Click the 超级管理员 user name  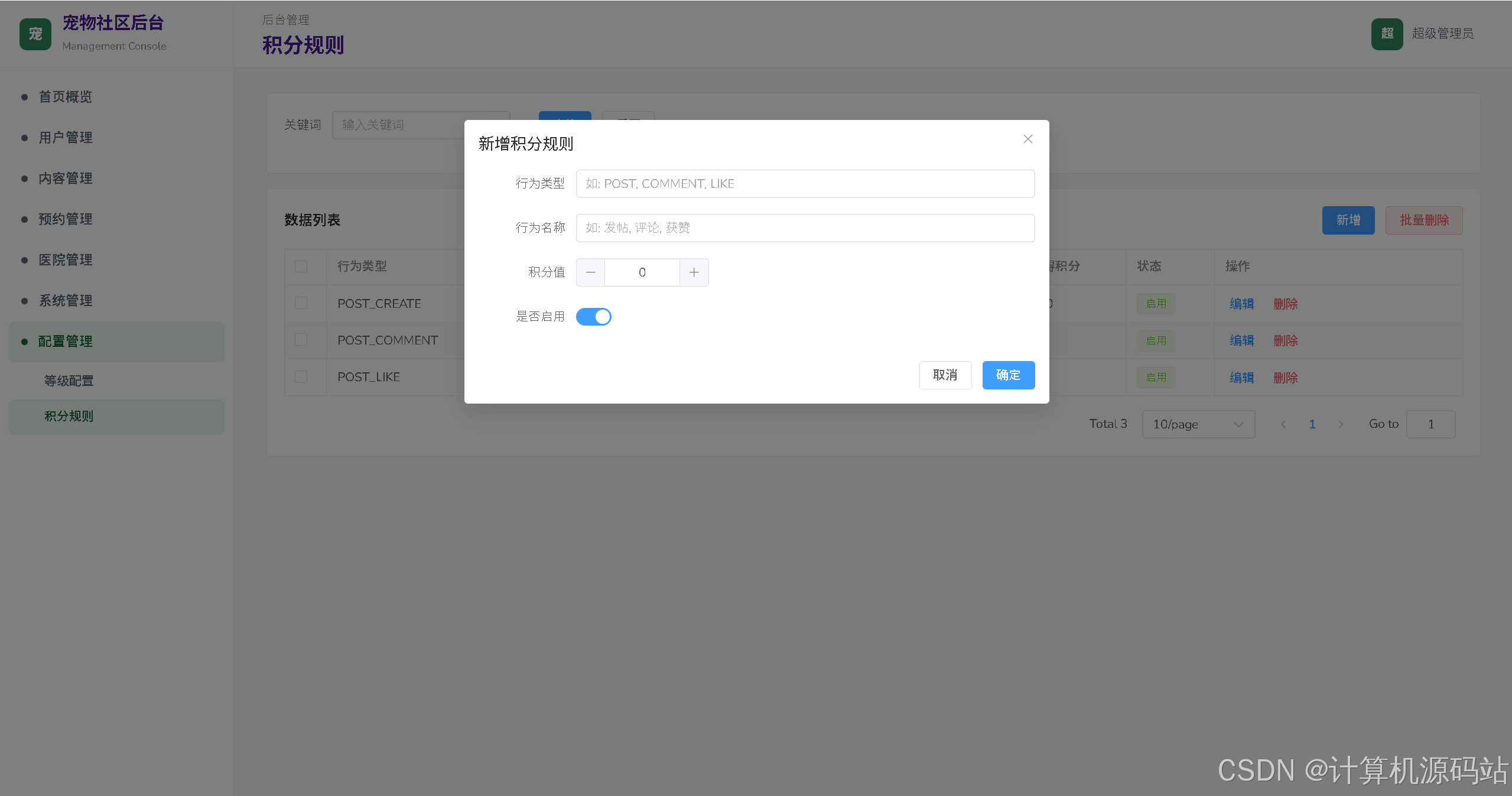pyautogui.click(x=1442, y=34)
